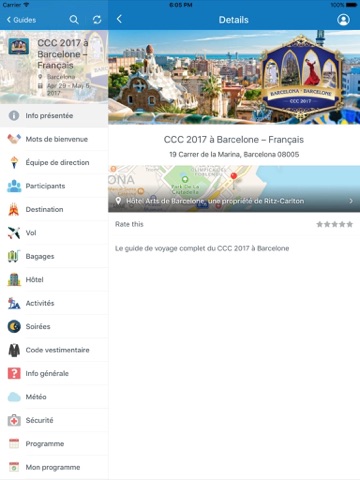The width and height of the screenshot is (360, 480).
Task: Open the search magnifier icon
Action: (x=74, y=20)
